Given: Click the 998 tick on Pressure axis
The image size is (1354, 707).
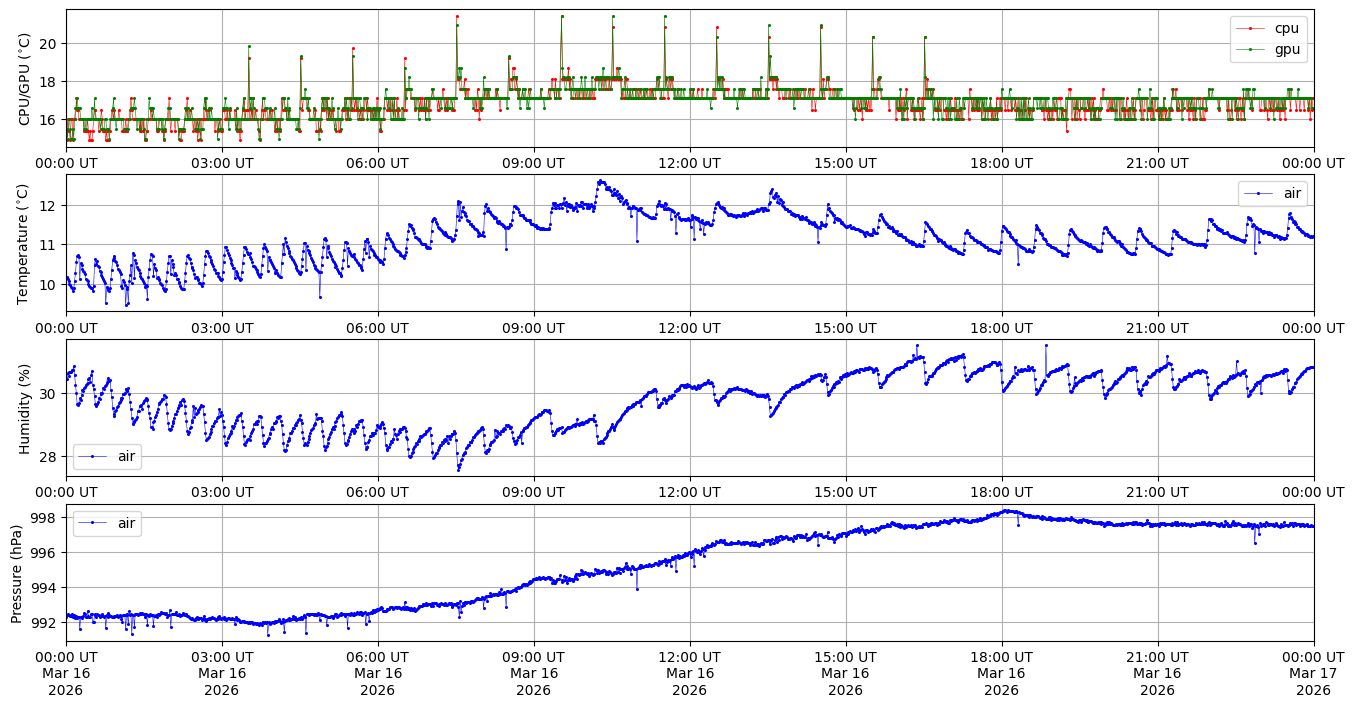Looking at the screenshot, I should tap(46, 518).
